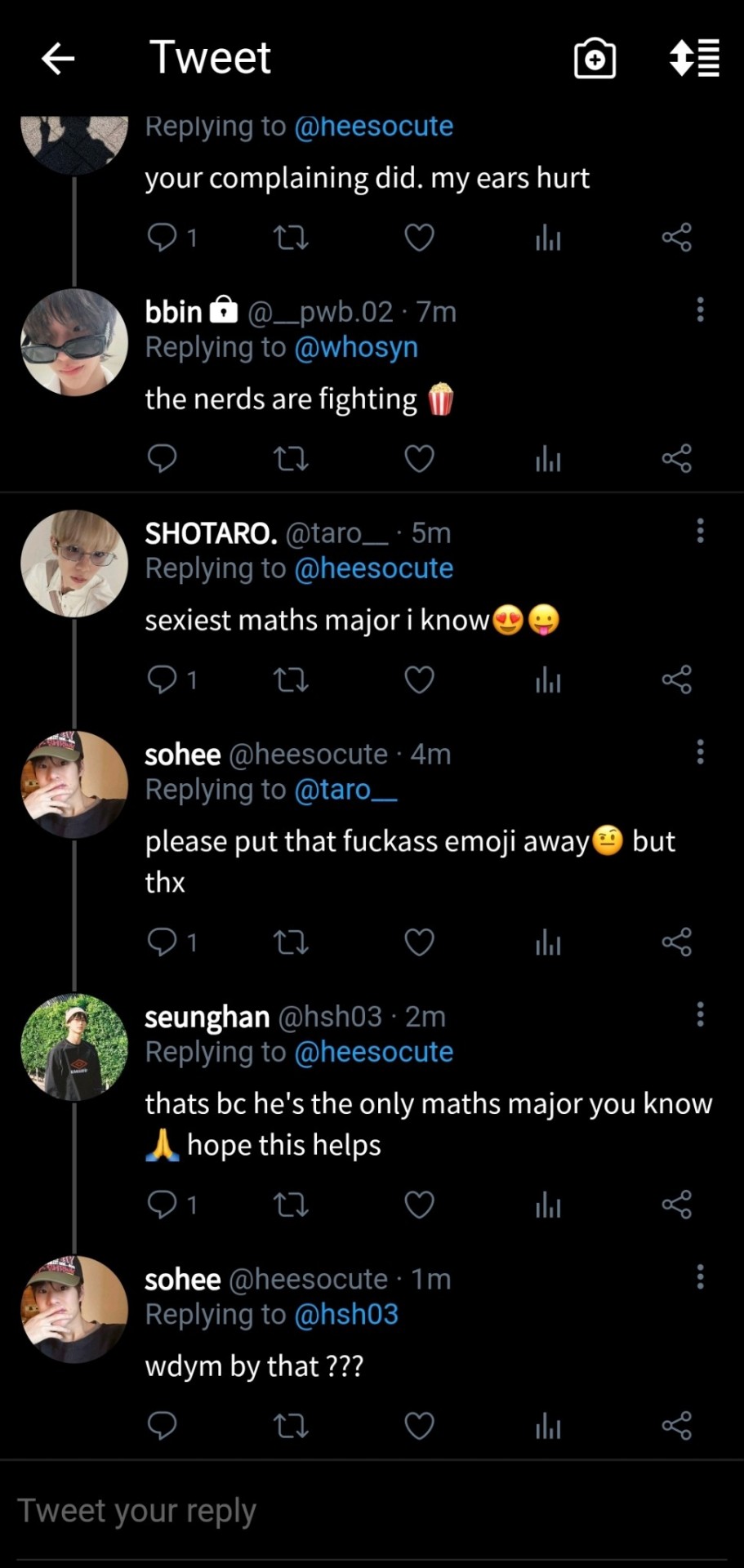Like bbin's "nerds are fighting" tweet
The image size is (744, 1568).
click(419, 459)
